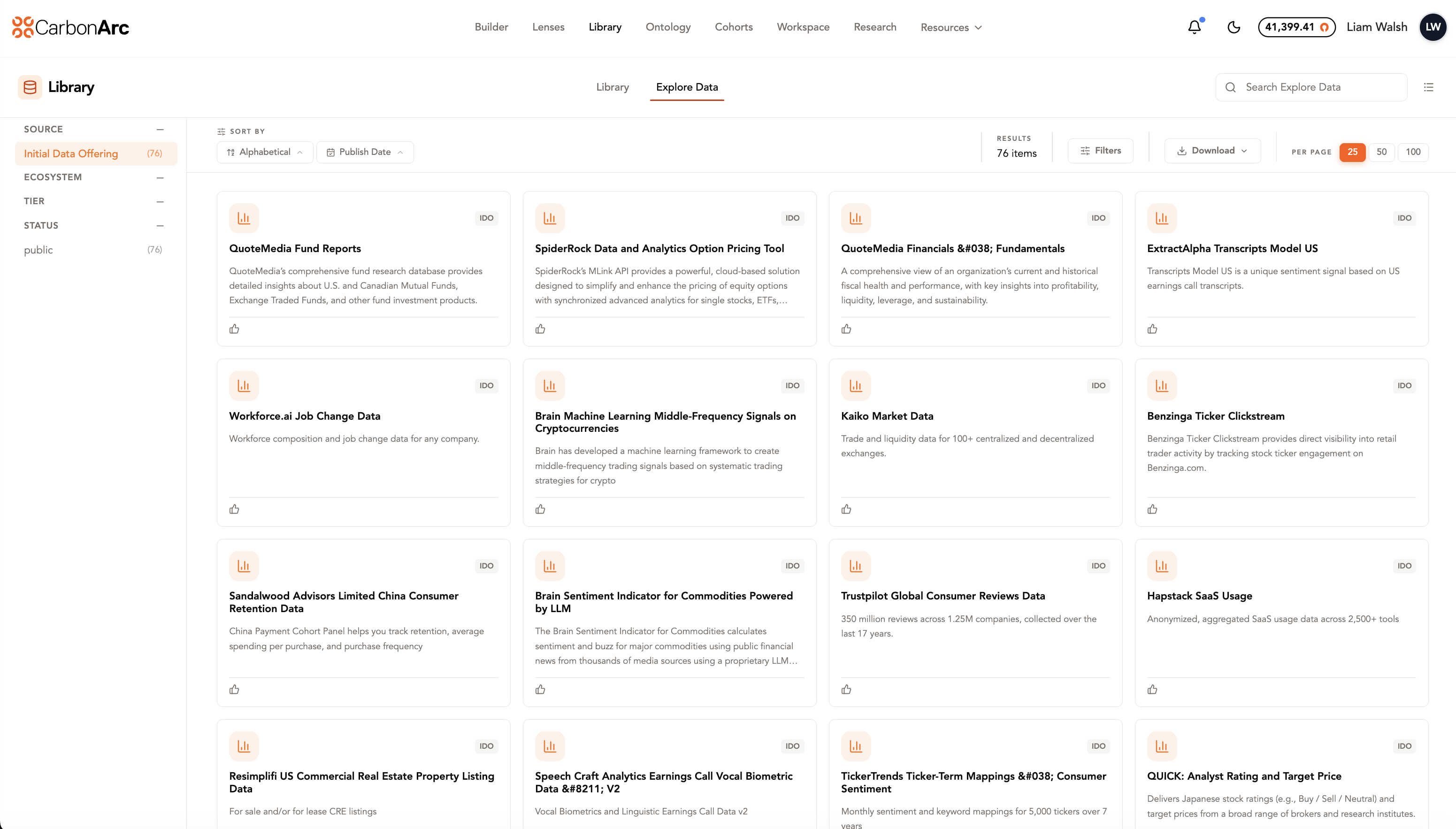
Task: Open Ontology in top navigation
Action: (667, 27)
